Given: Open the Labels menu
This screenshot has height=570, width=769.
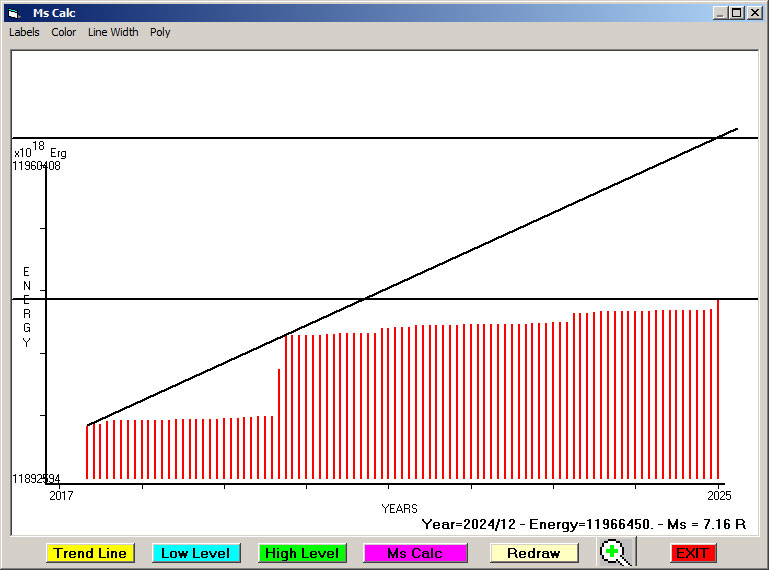Looking at the screenshot, I should pos(24,32).
